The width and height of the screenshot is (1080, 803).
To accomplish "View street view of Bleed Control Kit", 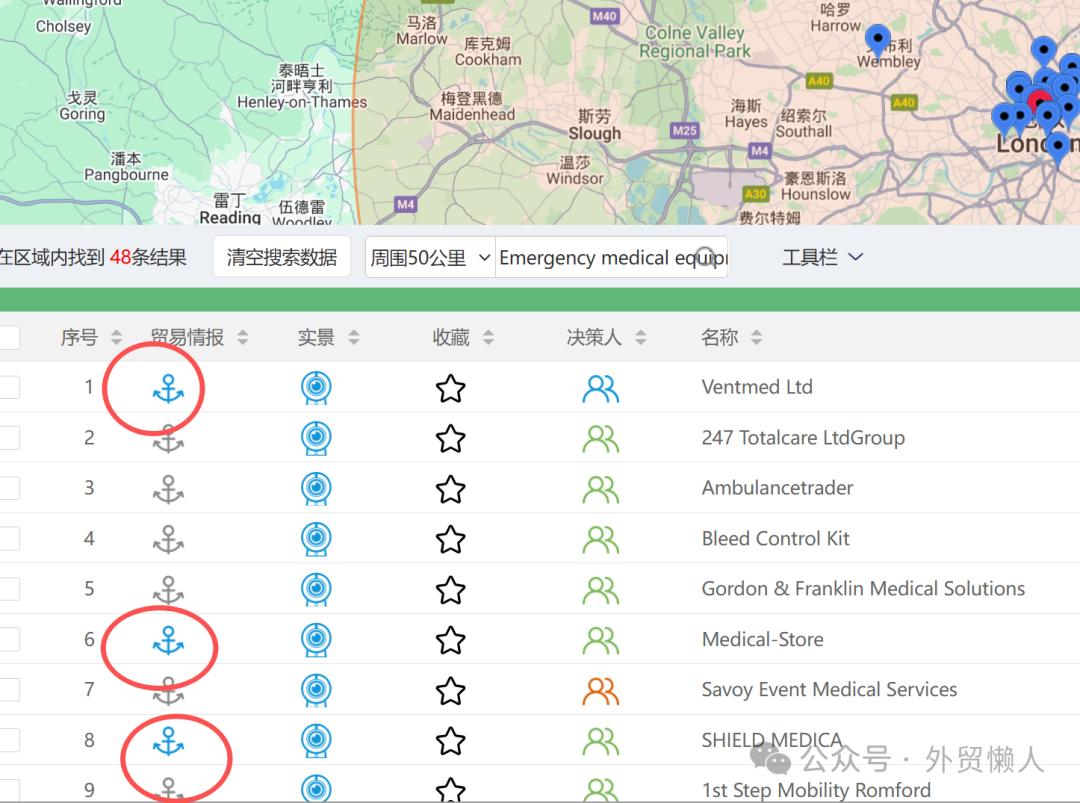I will pyautogui.click(x=316, y=539).
